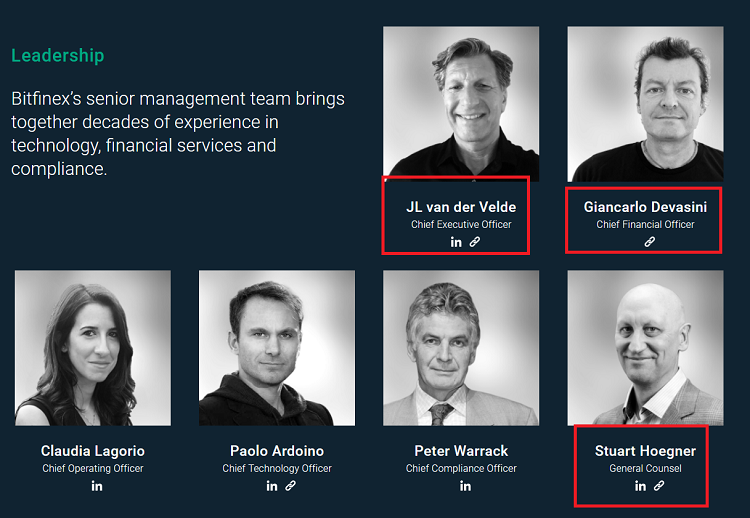Open Paolo Ardoino's LinkedIn icon
Viewport: 750px width, 518px height.
tap(272, 486)
